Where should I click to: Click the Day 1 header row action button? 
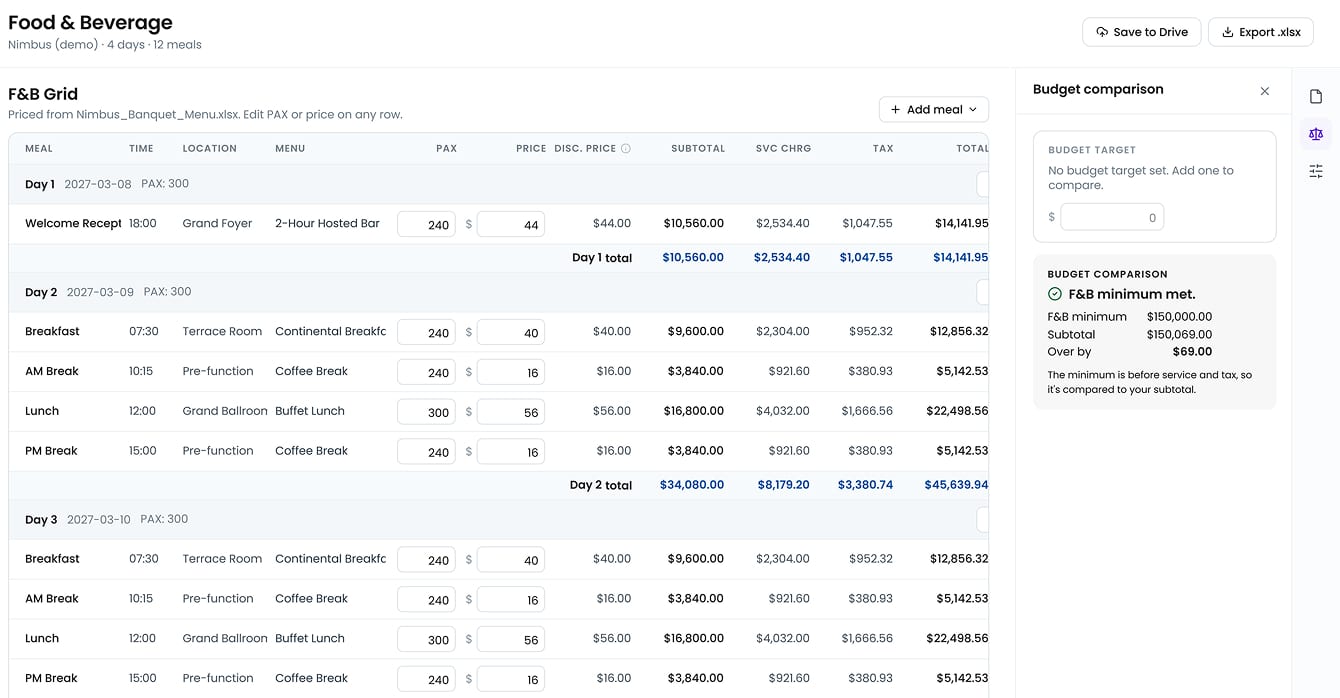tap(982, 184)
